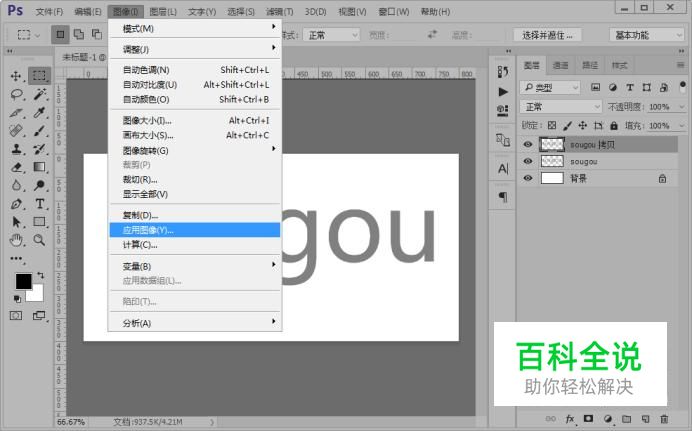Click 裁切(R)... menu entry
Screen dimensions: 692x431
(195, 179)
